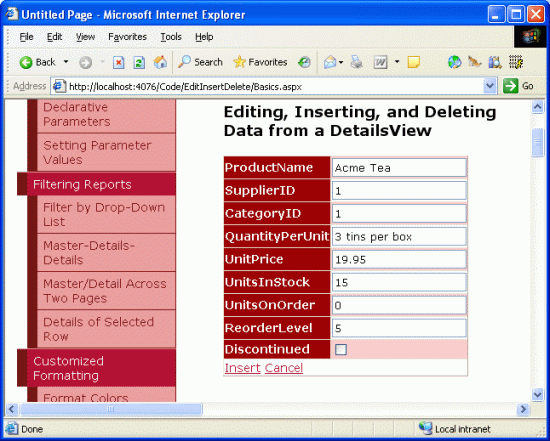Screen dimensions: 550x441
Task: Click the globe icon in toolbar
Action: click(455, 62)
